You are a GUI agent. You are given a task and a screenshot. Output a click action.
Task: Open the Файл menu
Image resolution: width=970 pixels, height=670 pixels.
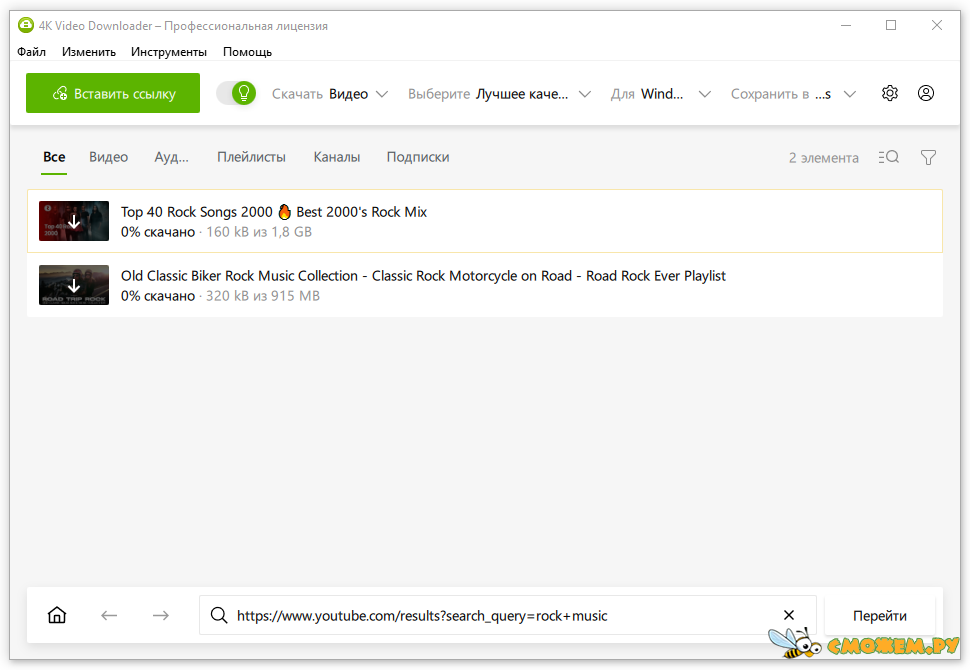[32, 52]
